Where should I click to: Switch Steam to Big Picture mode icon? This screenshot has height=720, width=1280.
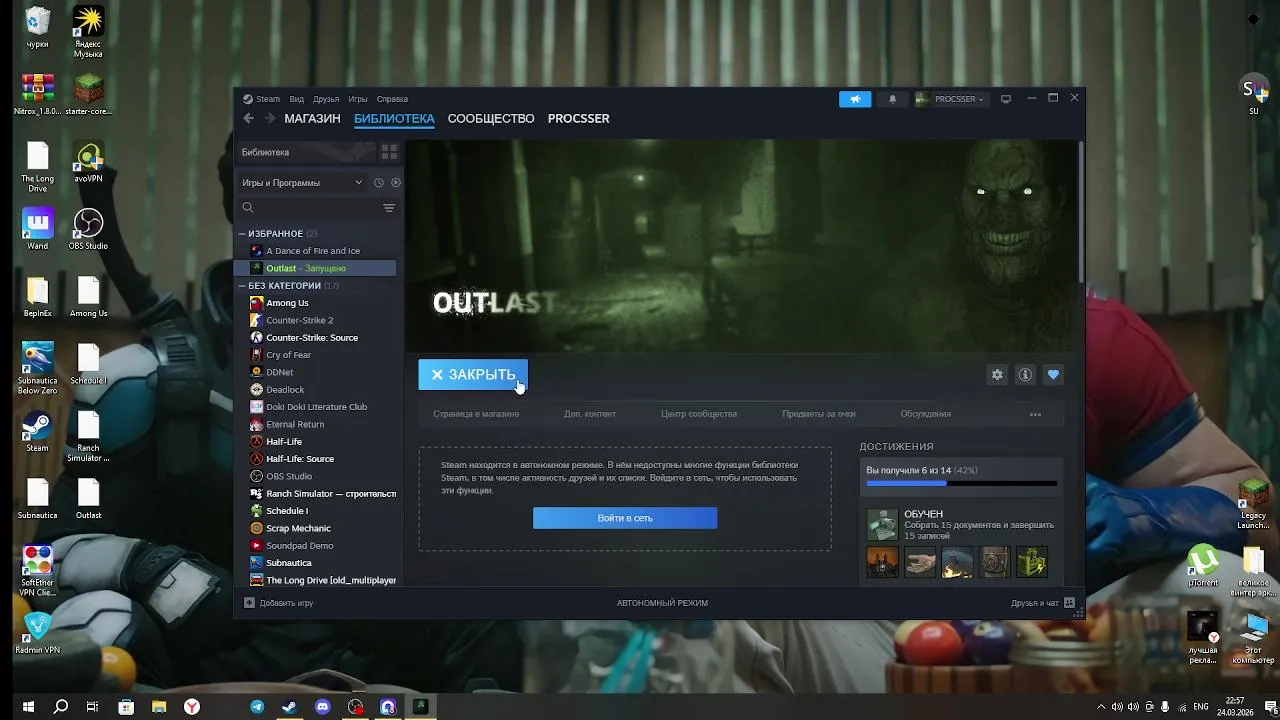(x=1006, y=99)
